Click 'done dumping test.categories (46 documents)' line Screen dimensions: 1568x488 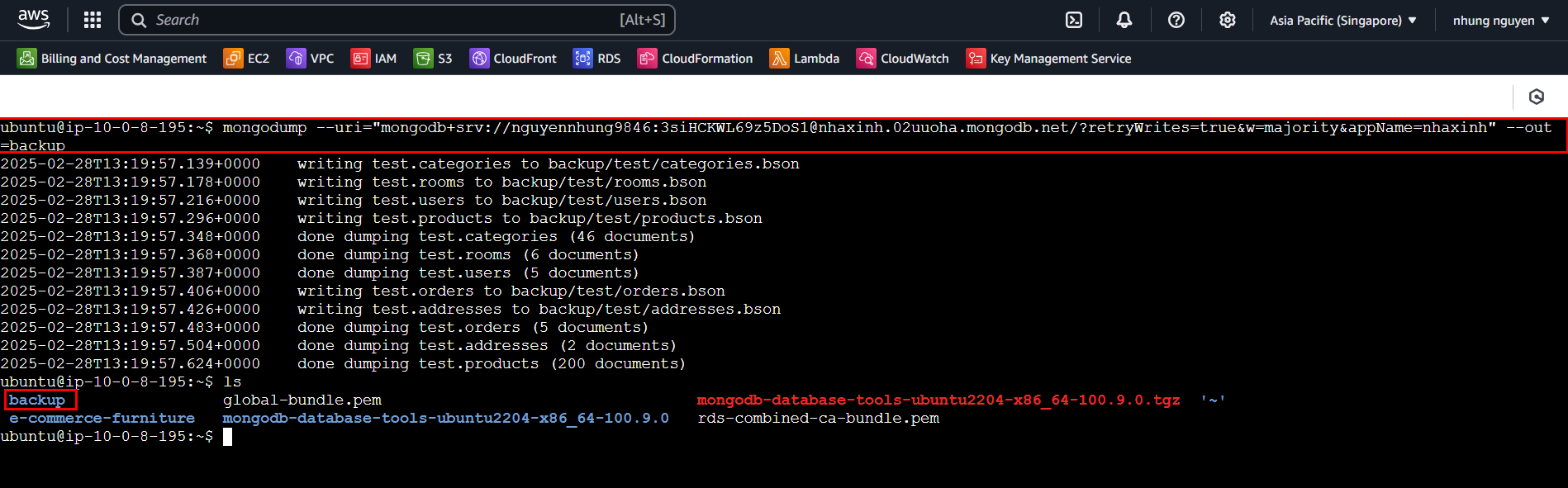(497, 237)
